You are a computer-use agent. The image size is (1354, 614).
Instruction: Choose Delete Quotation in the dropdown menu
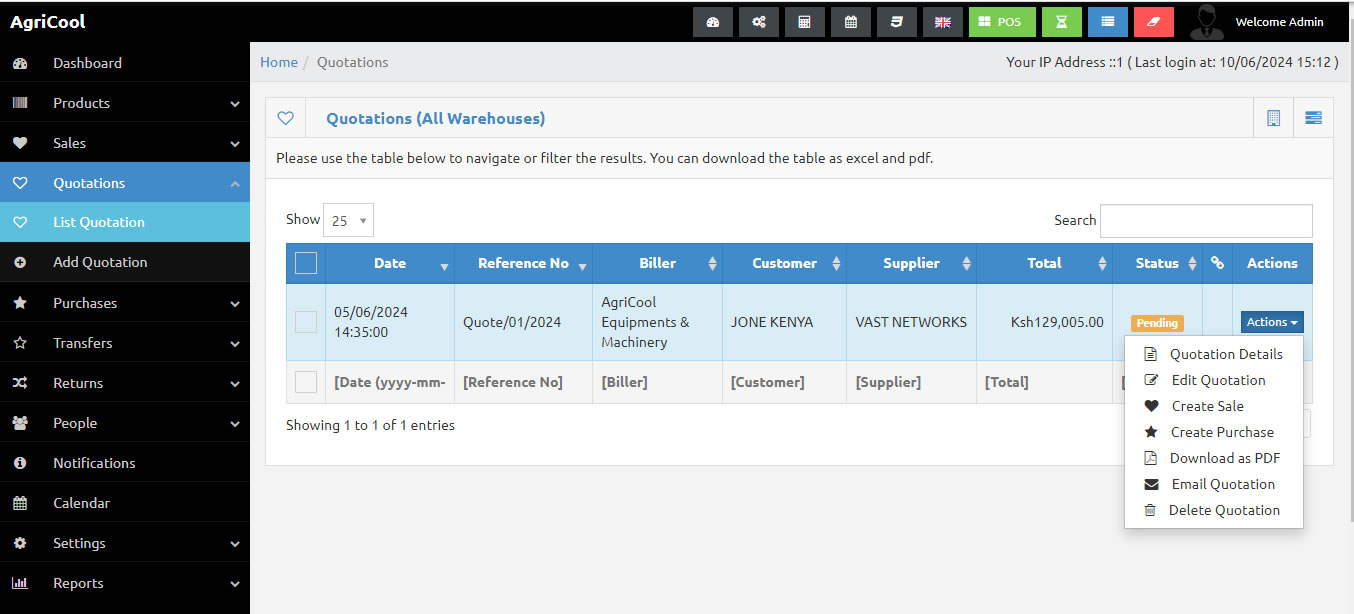coord(1224,510)
